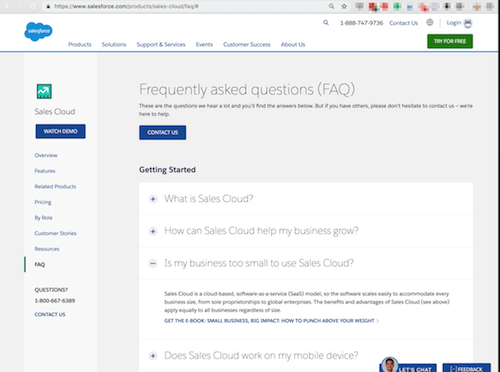This screenshot has width=500, height=372.
Task: Open the Solutions menu
Action: point(114,44)
